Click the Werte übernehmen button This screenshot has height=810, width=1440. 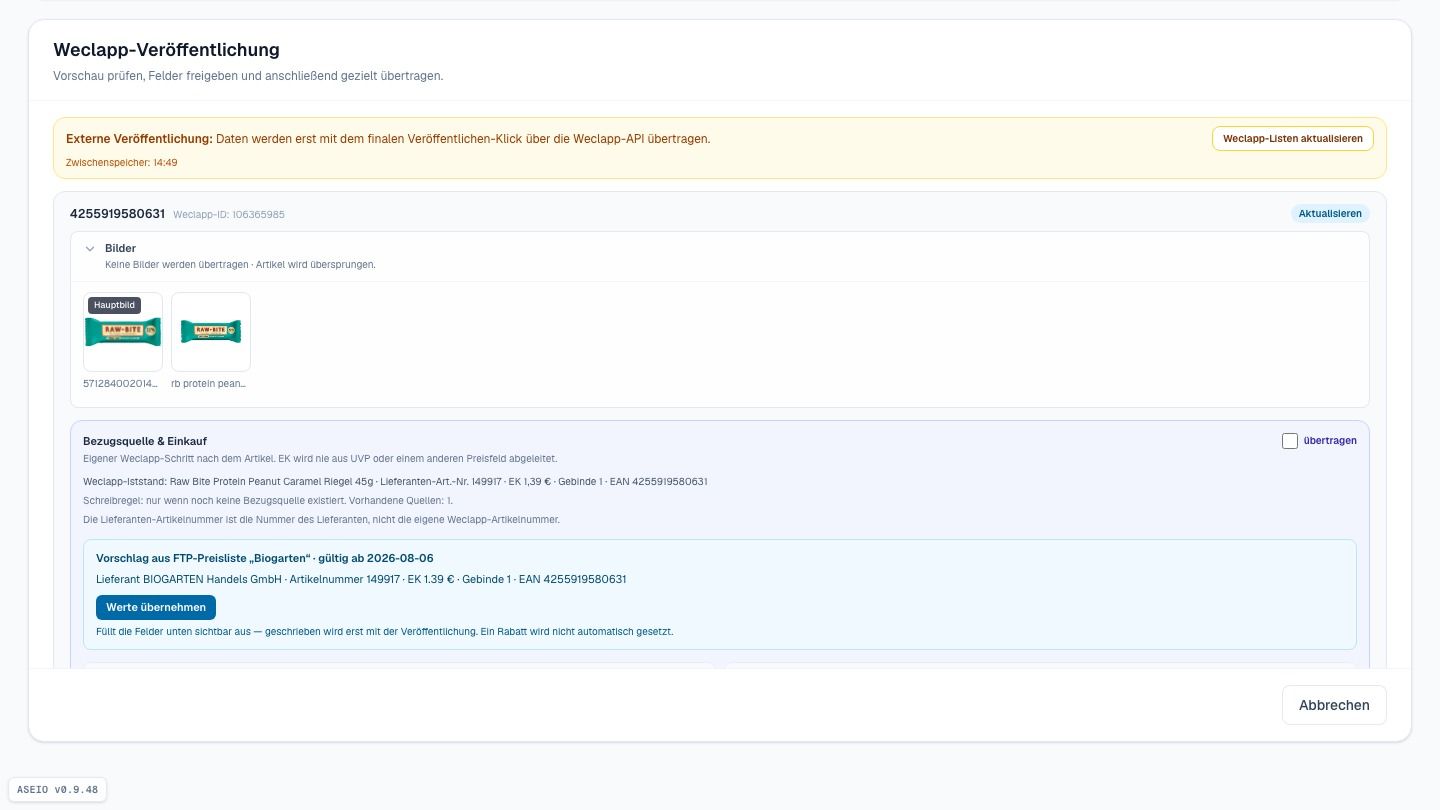click(156, 607)
